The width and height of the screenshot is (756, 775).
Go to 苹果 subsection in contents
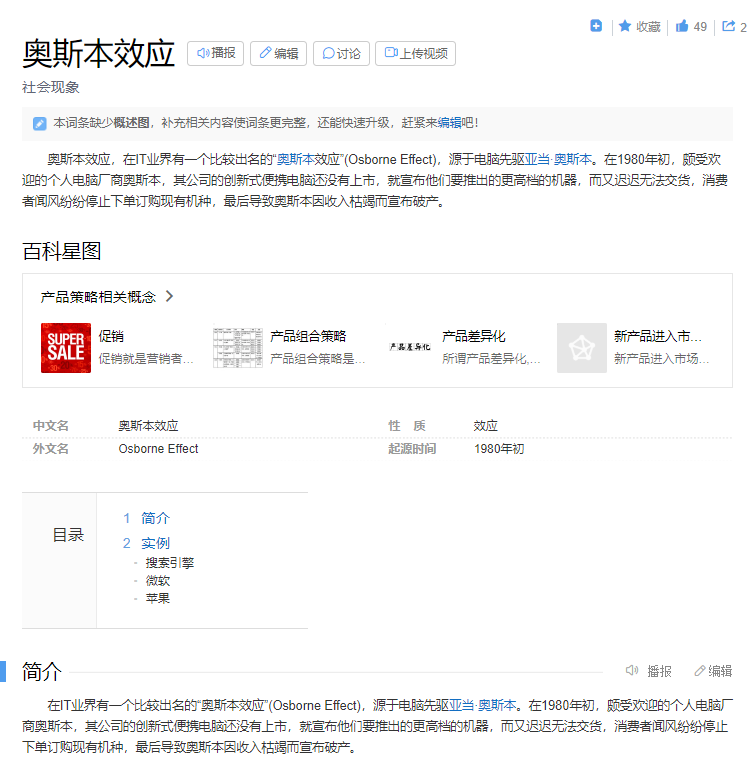(x=158, y=598)
